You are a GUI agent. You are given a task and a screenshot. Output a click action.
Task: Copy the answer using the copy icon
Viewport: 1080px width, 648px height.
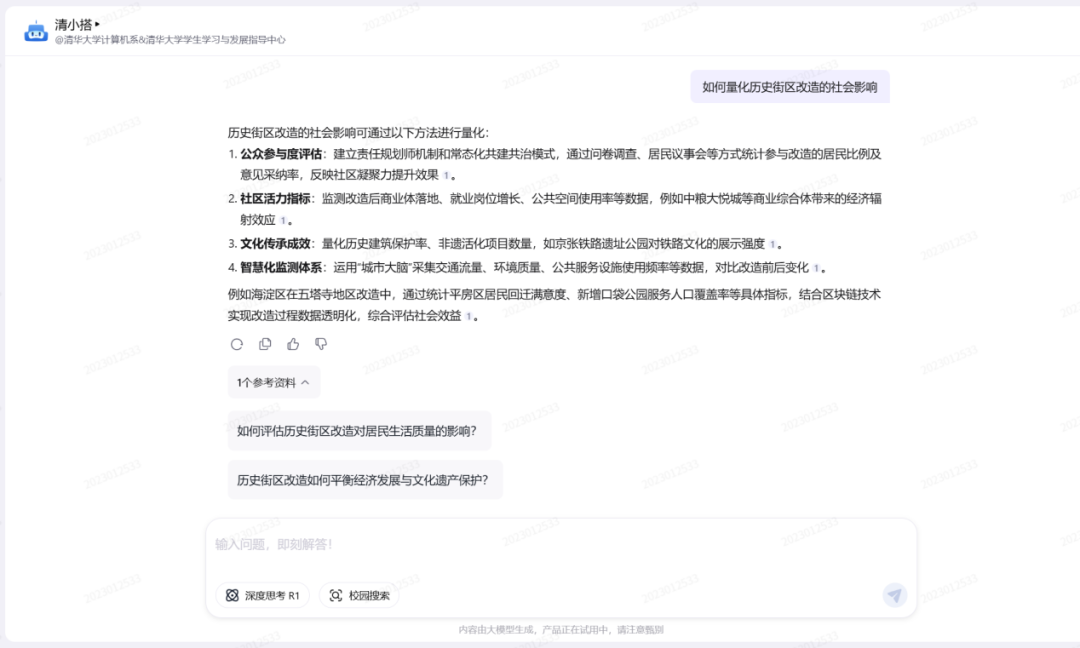(x=264, y=344)
